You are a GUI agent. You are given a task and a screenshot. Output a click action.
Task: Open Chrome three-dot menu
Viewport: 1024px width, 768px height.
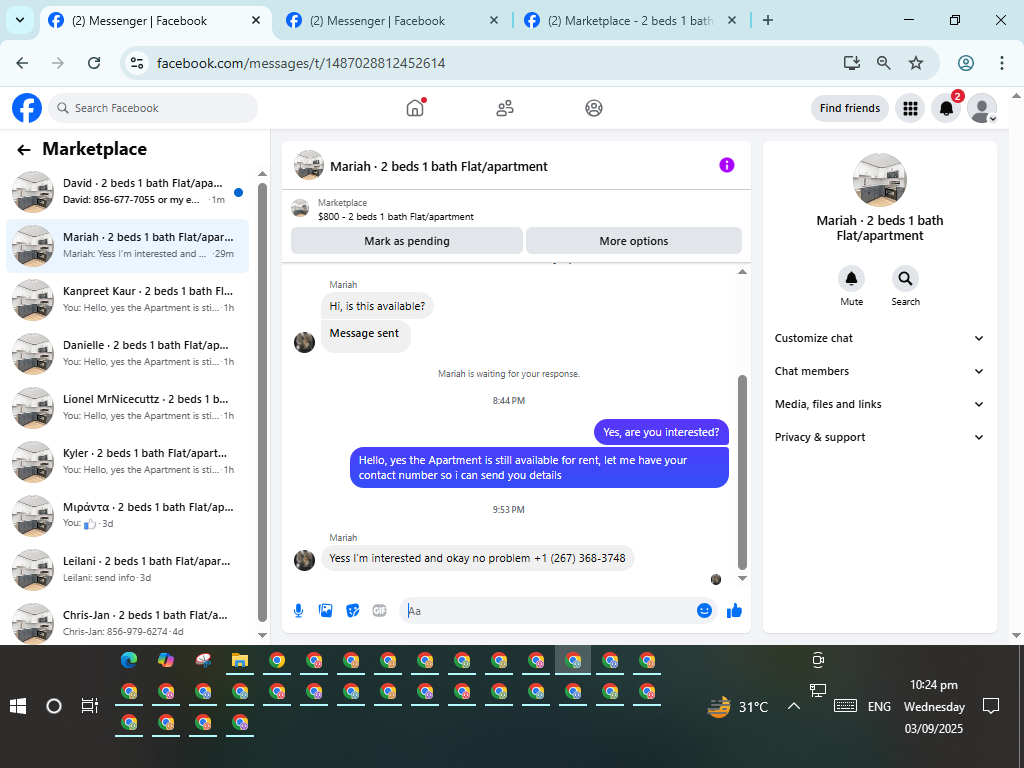tap(1002, 63)
